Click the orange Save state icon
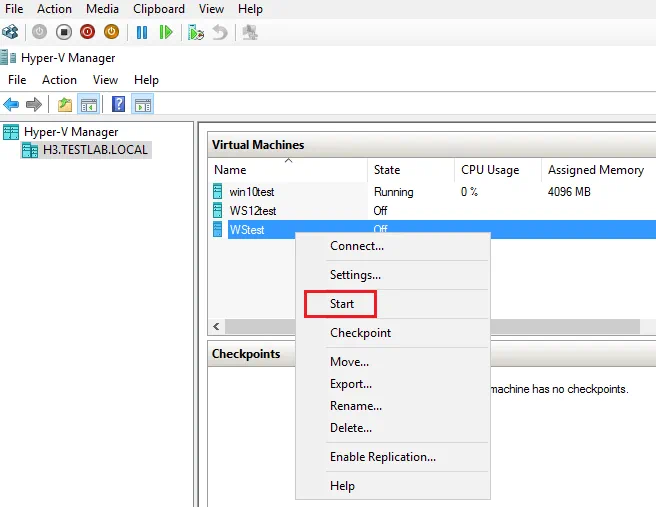Viewport: 656px width, 507px height. (111, 32)
